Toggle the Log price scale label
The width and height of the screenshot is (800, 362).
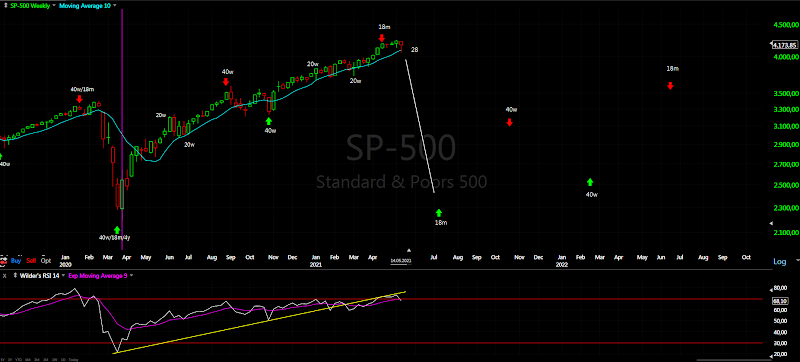(780, 262)
